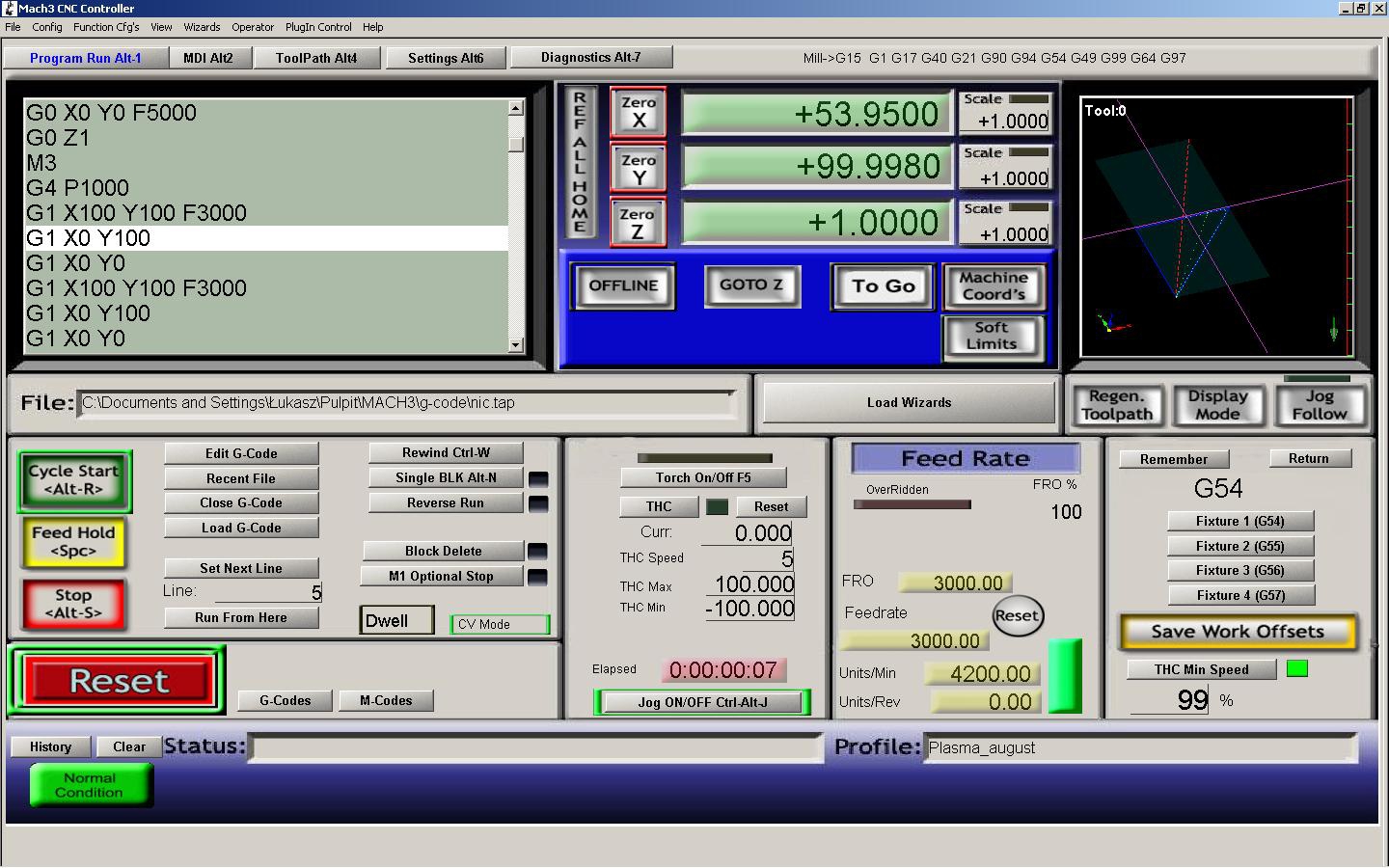
Task: Zero the Z axis DRO
Action: (x=638, y=222)
